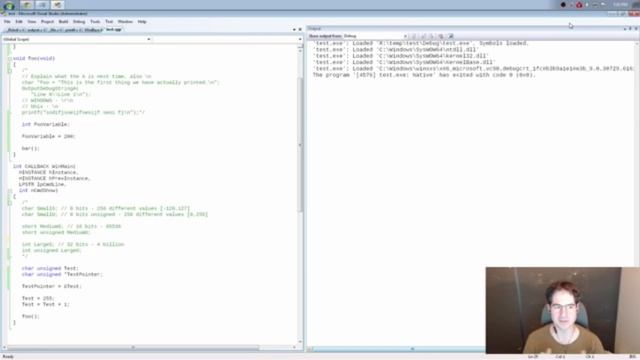Click the output line loading KernelBase.dll
Image resolution: width=640 pixels, height=360 pixels.
(x=404, y=62)
